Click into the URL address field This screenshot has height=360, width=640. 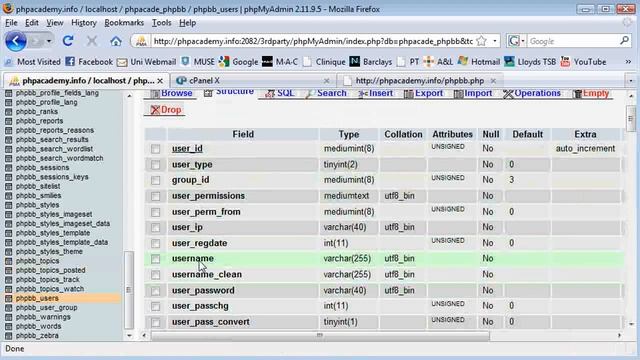point(313,41)
